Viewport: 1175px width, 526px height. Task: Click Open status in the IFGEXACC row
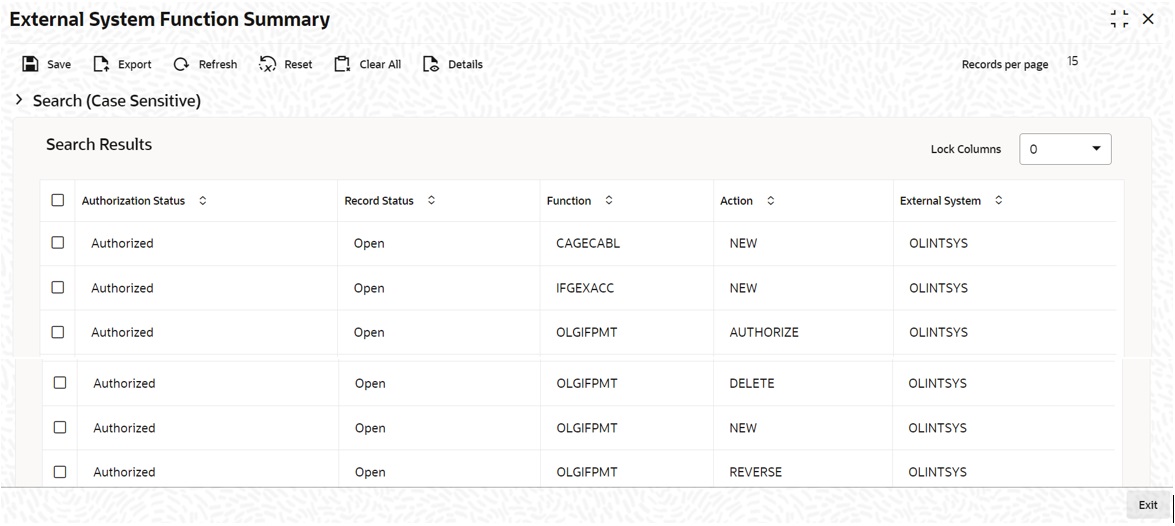[369, 288]
